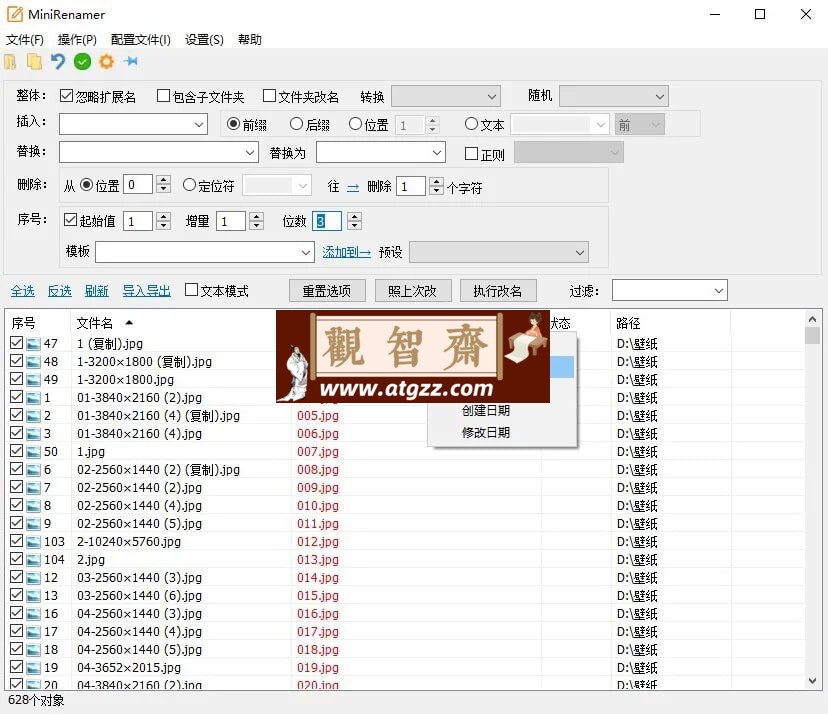Screen dimensions: 828x714
Task: Decrease delete 位置 value down arrow
Action: tap(164, 190)
